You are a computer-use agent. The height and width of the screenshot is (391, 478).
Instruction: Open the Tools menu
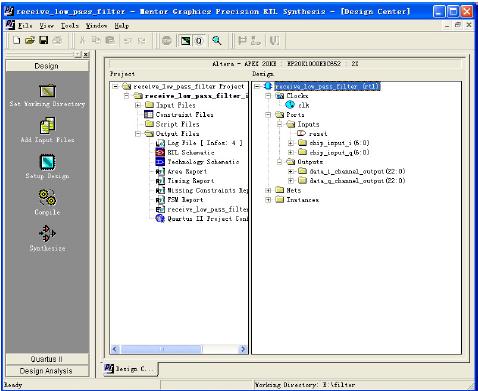(x=69, y=26)
